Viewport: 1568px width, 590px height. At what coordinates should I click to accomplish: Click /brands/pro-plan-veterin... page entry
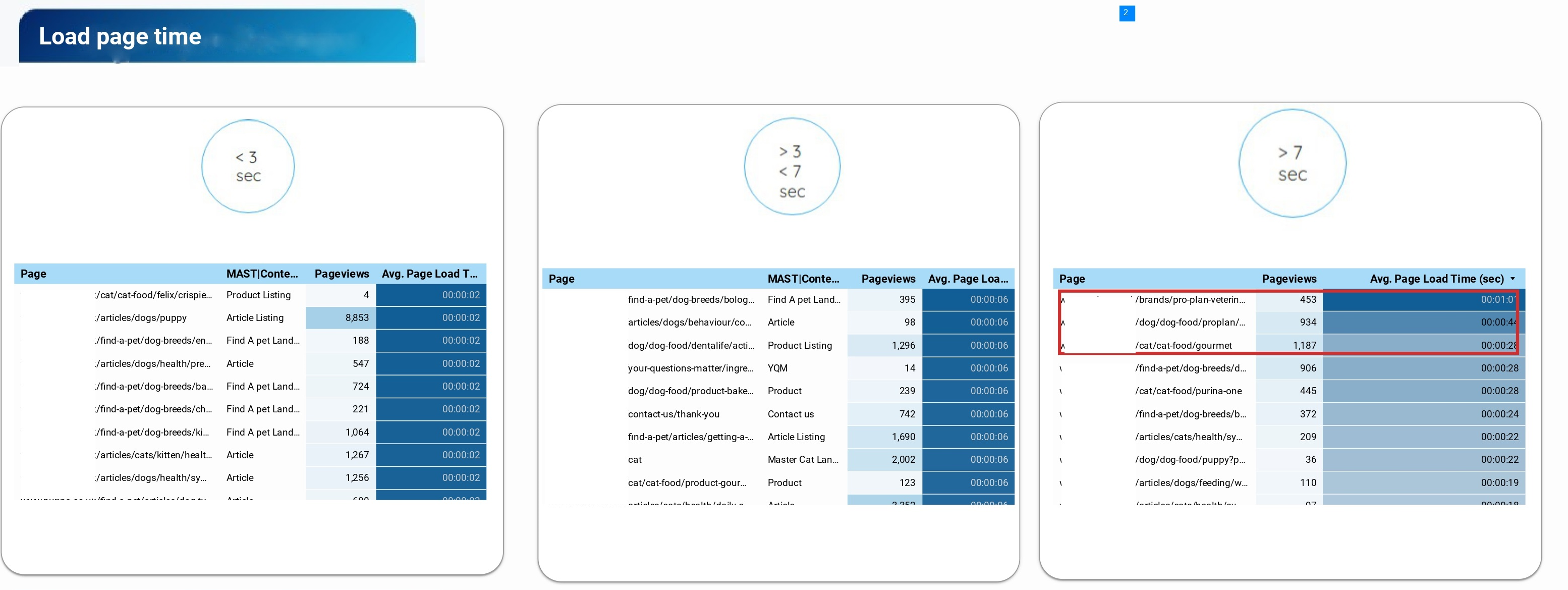pyautogui.click(x=1190, y=300)
